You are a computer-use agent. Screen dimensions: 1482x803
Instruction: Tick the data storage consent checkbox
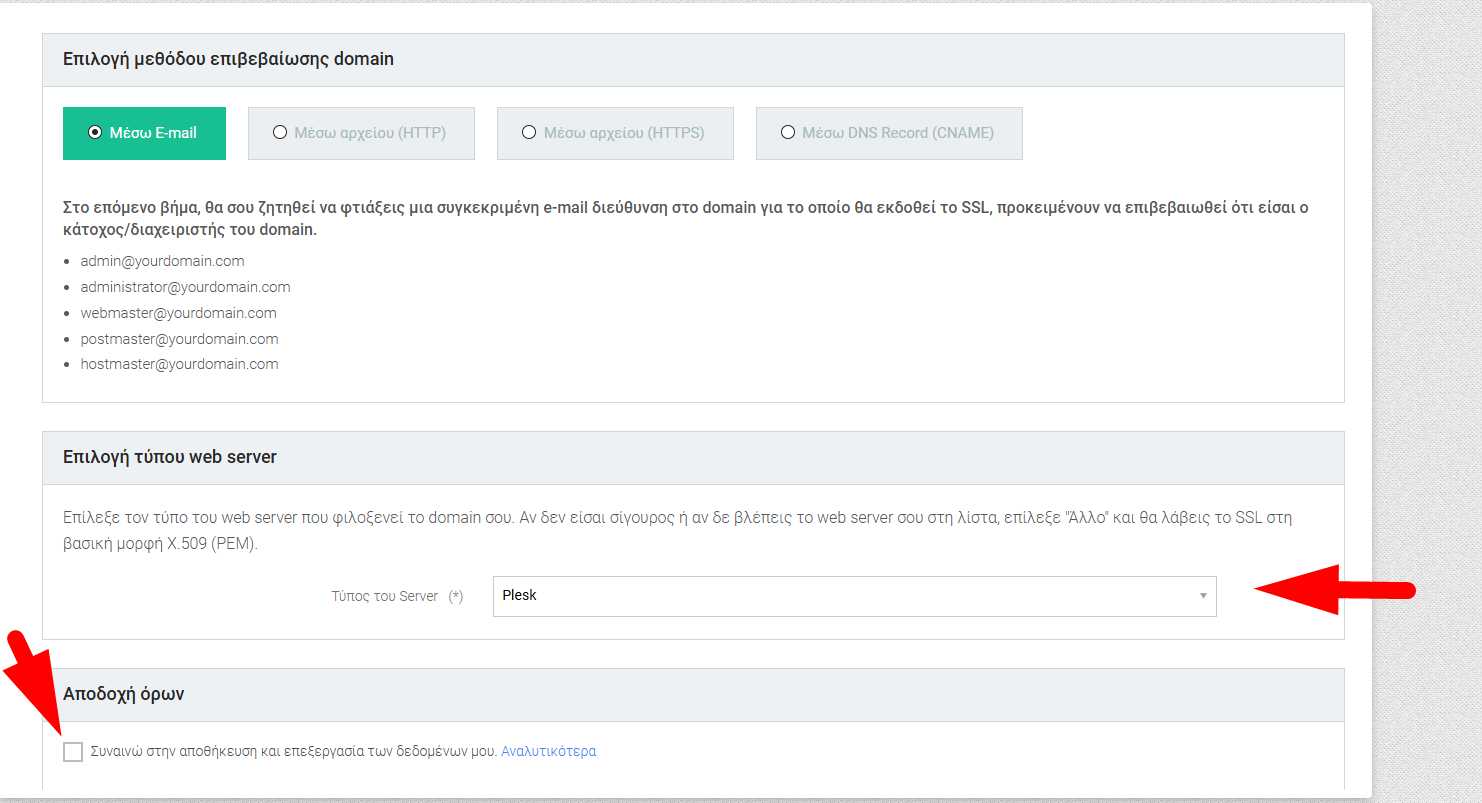coord(73,752)
